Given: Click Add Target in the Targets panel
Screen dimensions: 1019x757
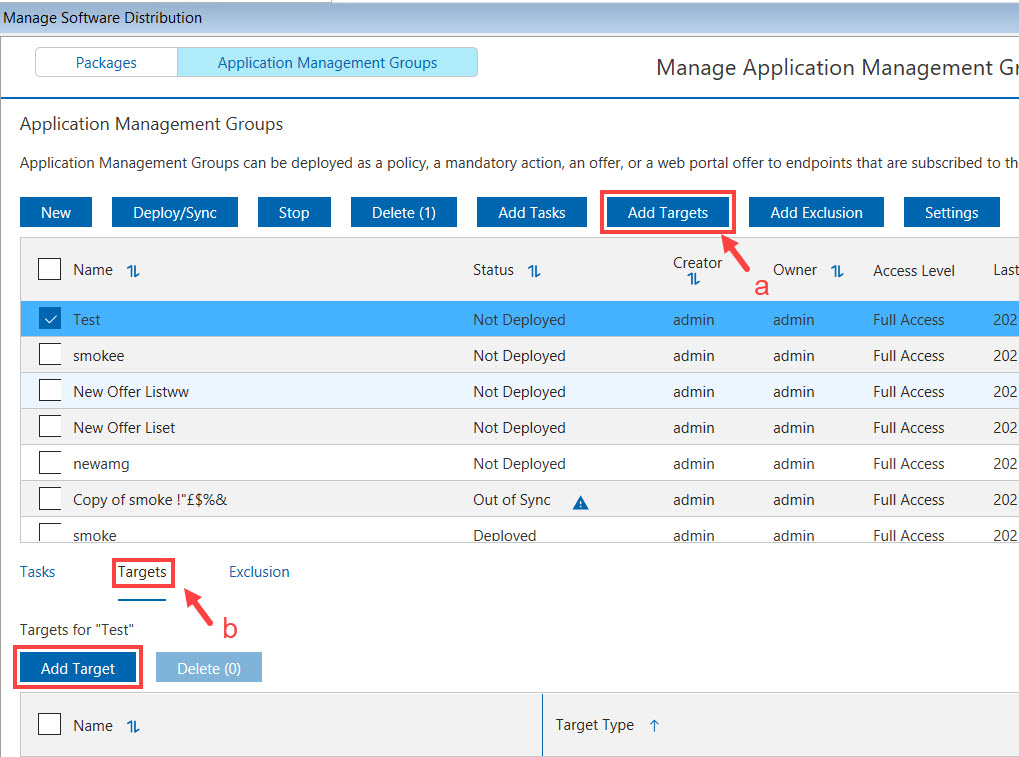Looking at the screenshot, I should 77,666.
